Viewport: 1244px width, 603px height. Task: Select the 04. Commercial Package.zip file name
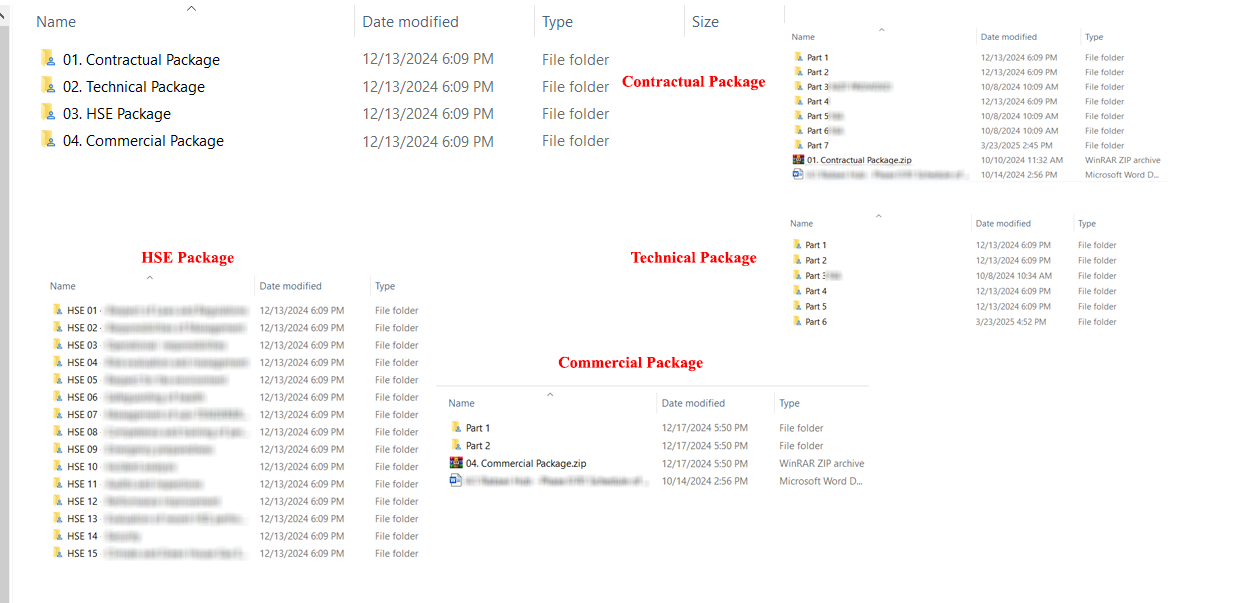click(x=525, y=464)
